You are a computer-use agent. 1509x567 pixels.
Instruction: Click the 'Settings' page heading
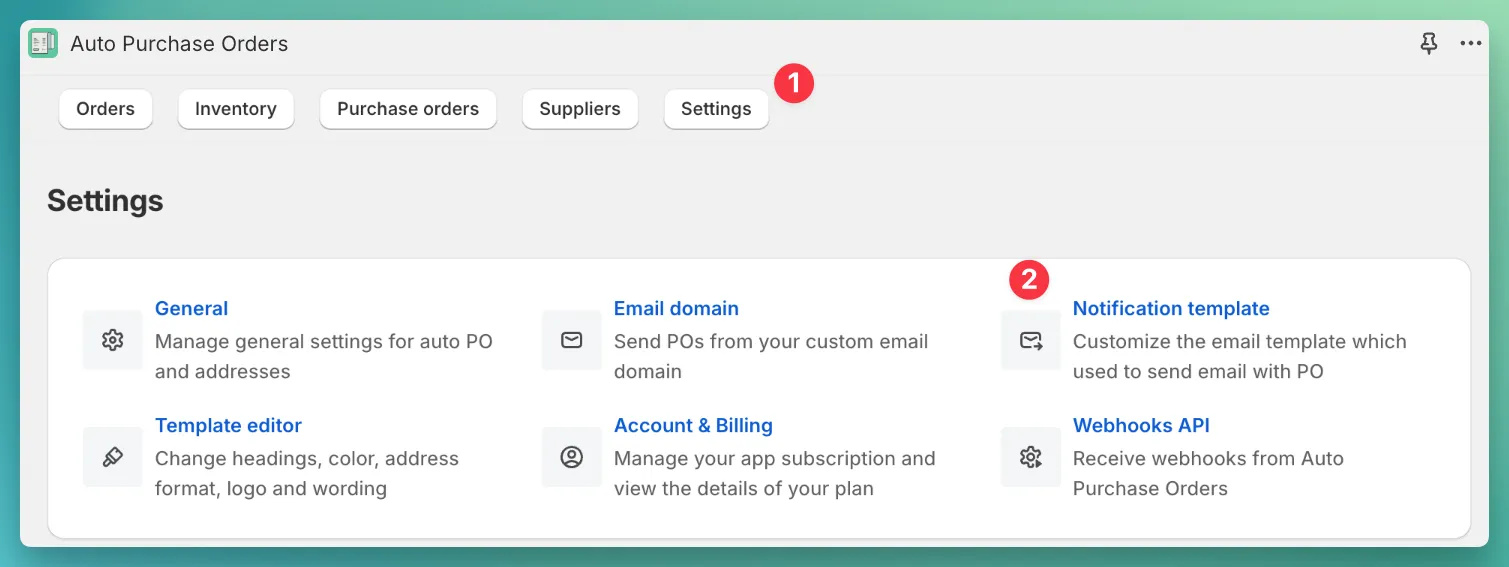tap(105, 201)
